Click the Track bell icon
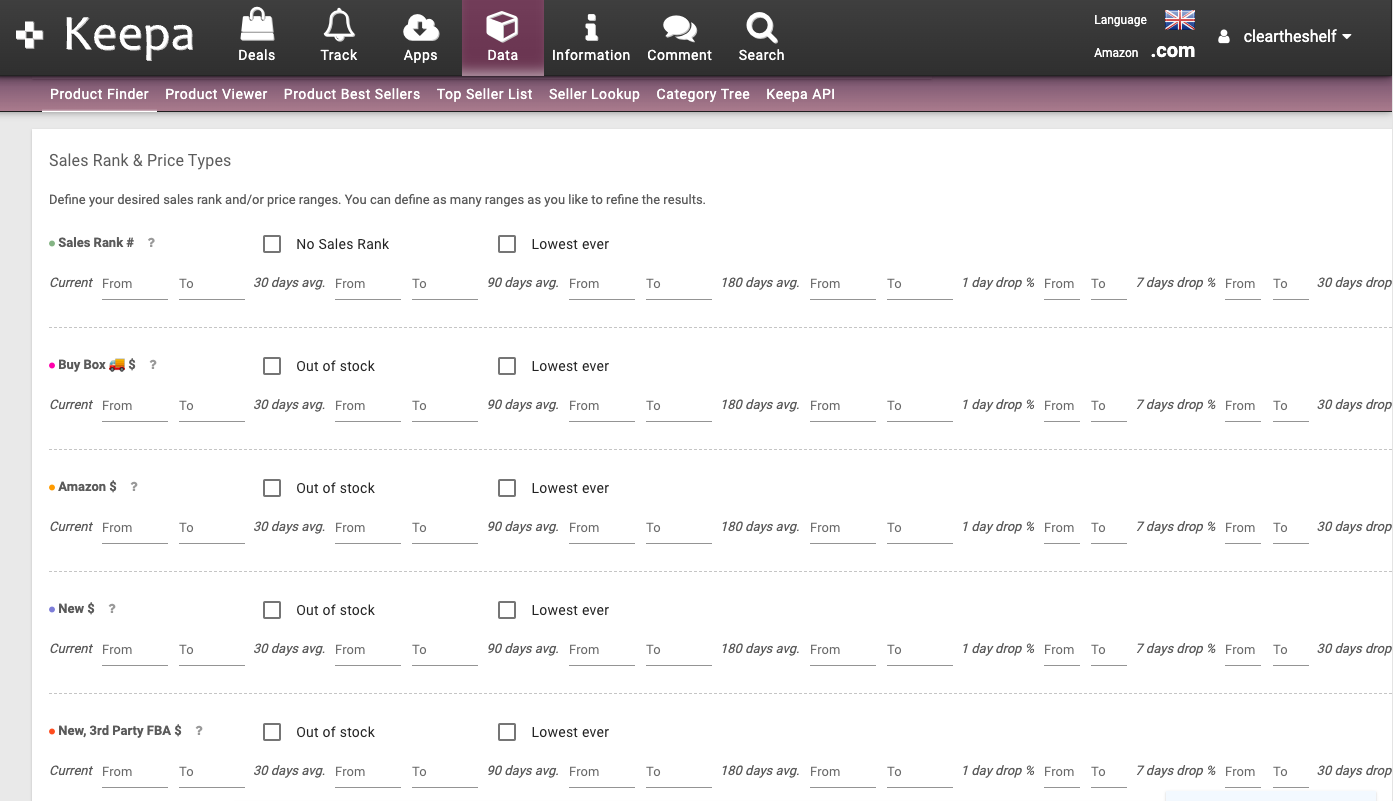 (x=339, y=26)
